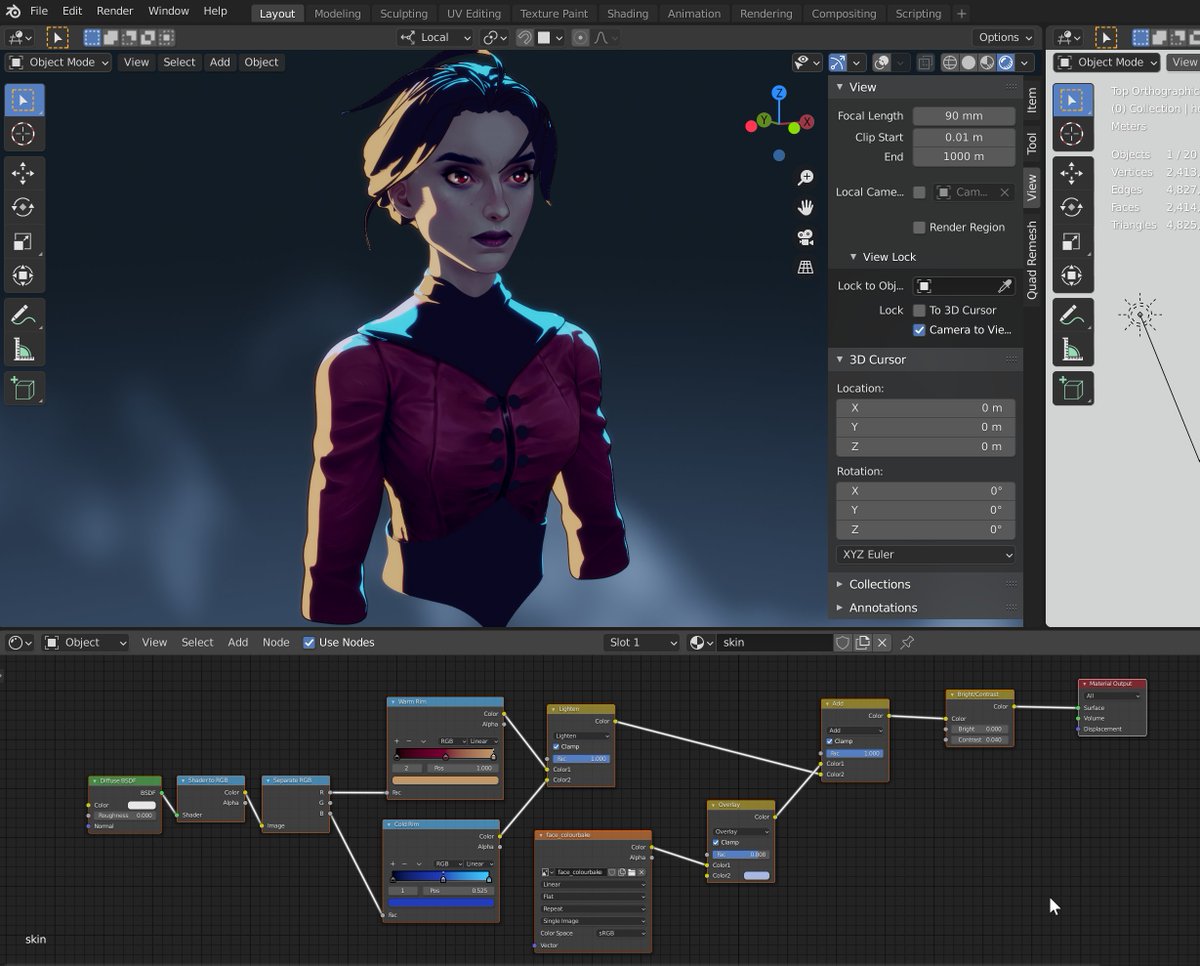Open the XYZ Euler rotation mode dropdown
Image resolution: width=1200 pixels, height=966 pixels.
925,554
